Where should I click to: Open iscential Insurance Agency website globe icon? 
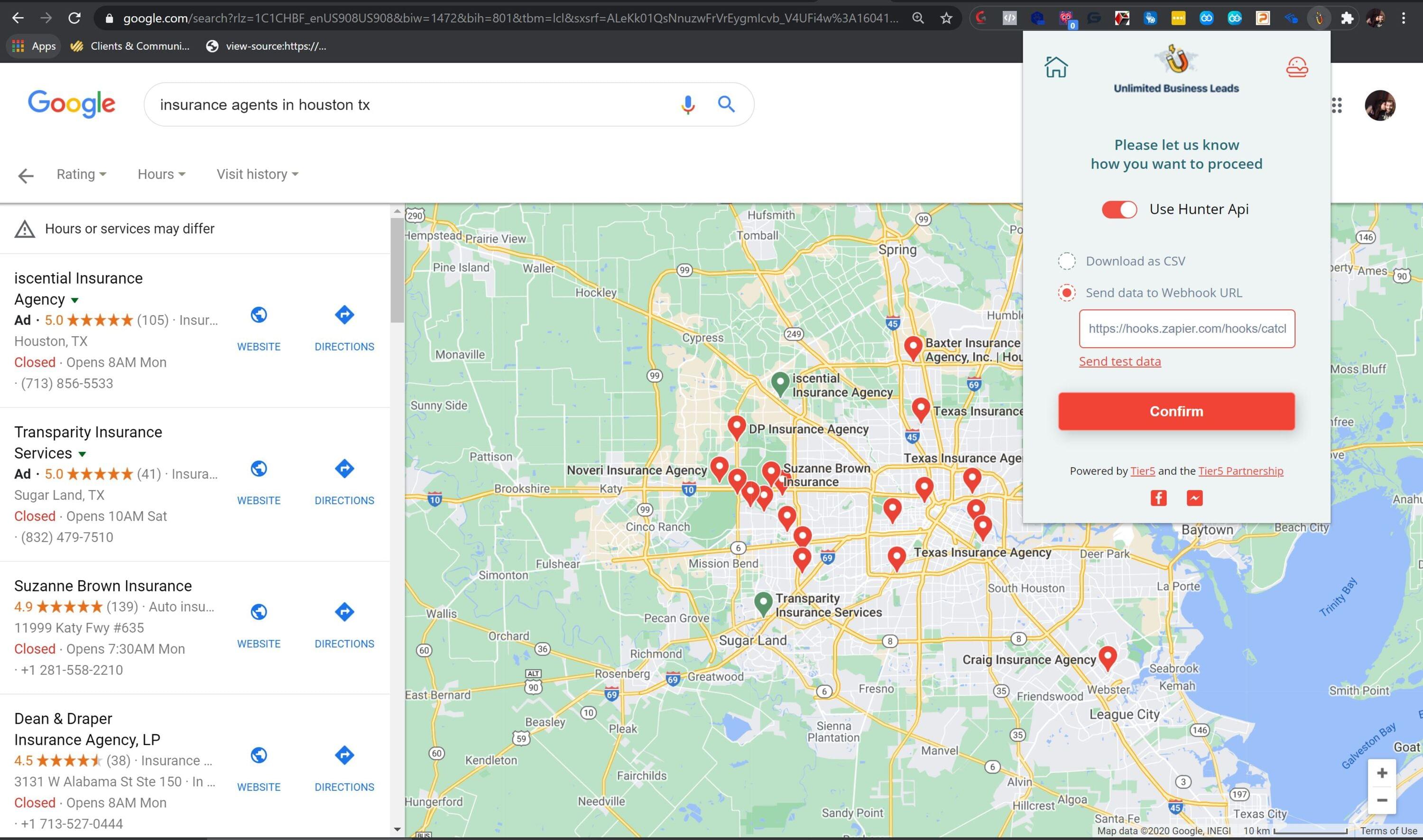pyautogui.click(x=259, y=315)
